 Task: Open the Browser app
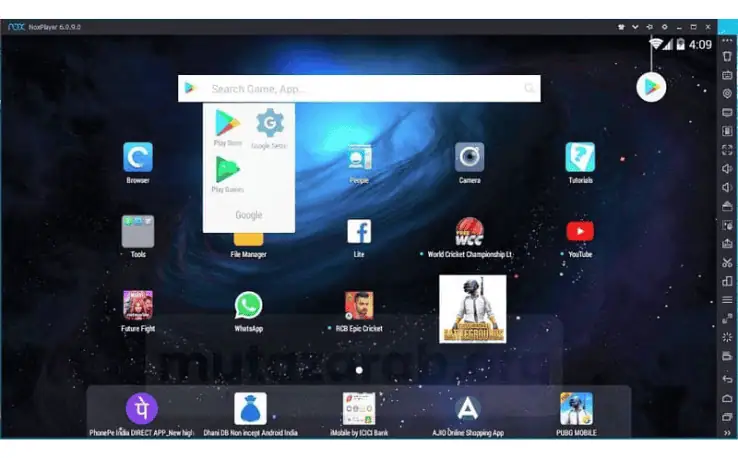(x=138, y=157)
